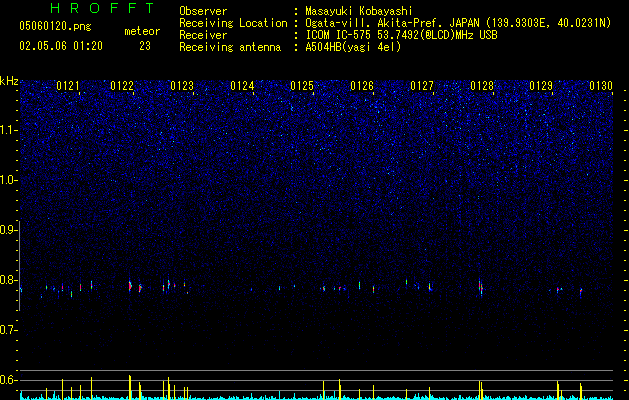Click the gray vertical range bar on frequency axis
The image size is (629, 400).
pyautogui.click(x=19, y=265)
